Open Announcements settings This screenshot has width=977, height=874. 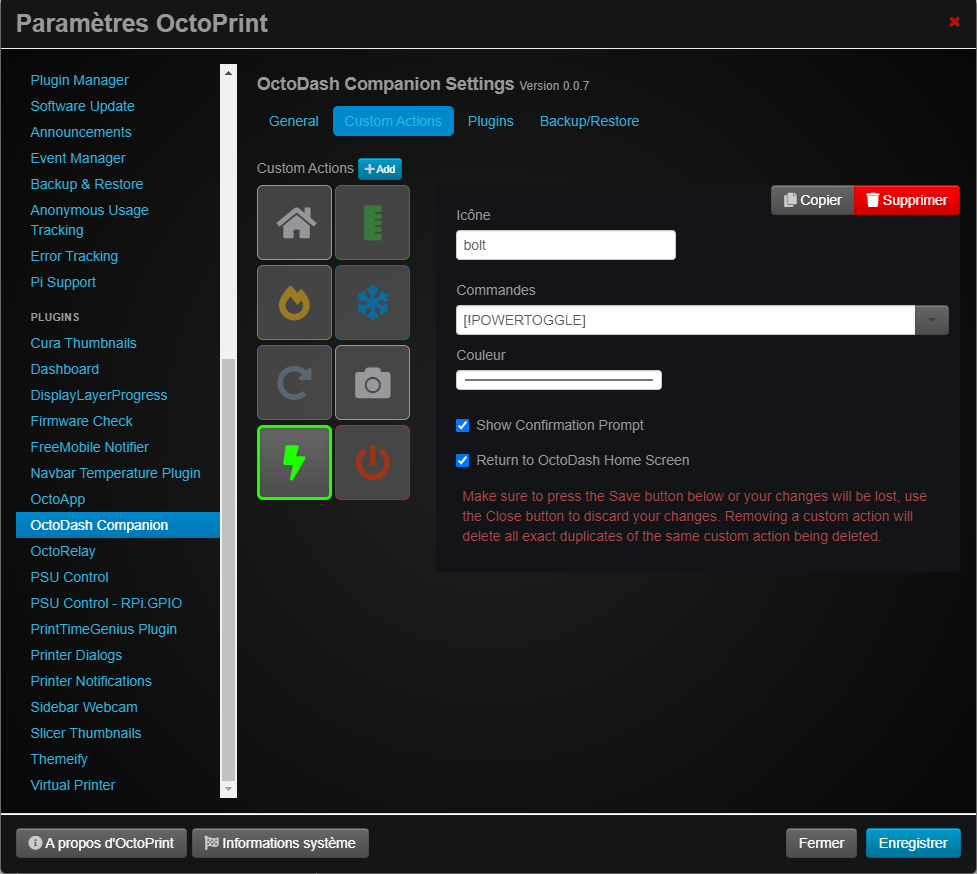[x=81, y=133]
